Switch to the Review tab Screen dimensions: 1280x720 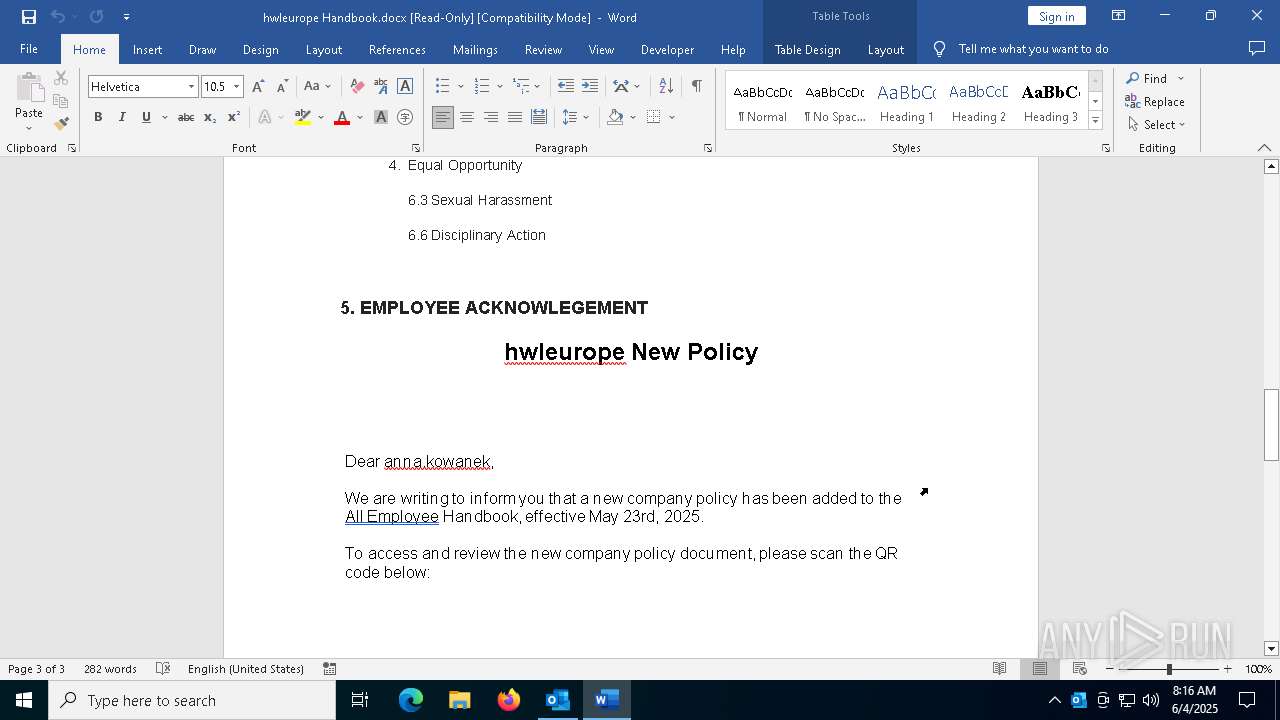click(x=543, y=49)
